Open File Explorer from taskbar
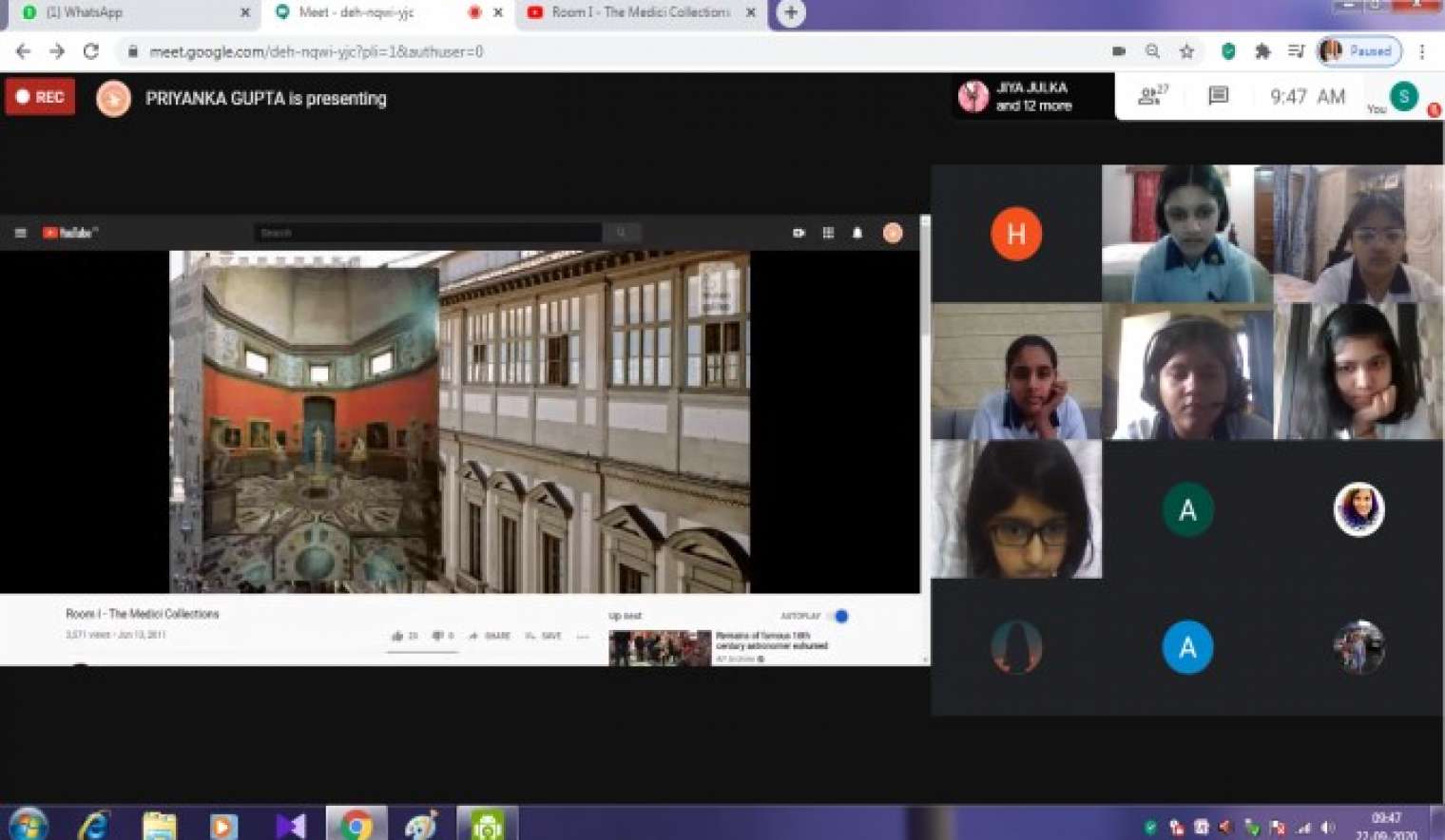 pos(159,824)
